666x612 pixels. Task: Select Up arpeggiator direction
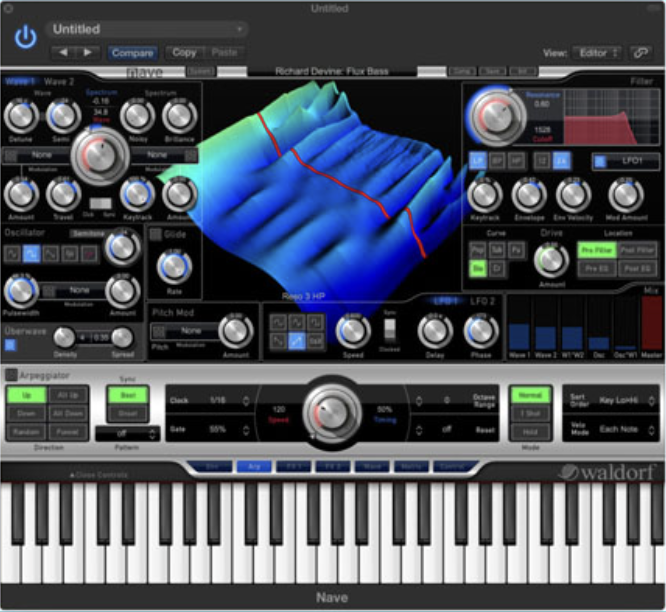tap(26, 395)
